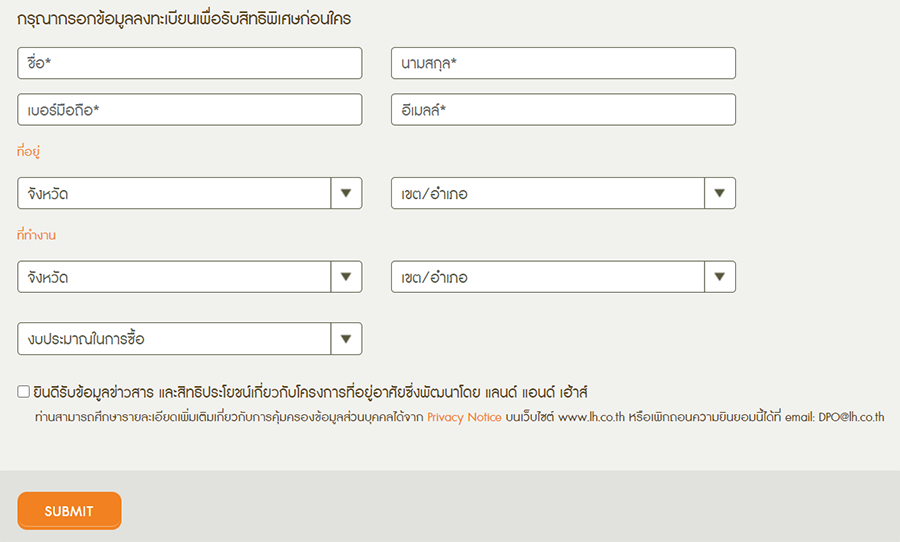Viewport: 900px width, 542px height.
Task: Expand the ที่ทำงาน เขต/อำเภอ district dropdown
Action: pyautogui.click(x=548, y=277)
